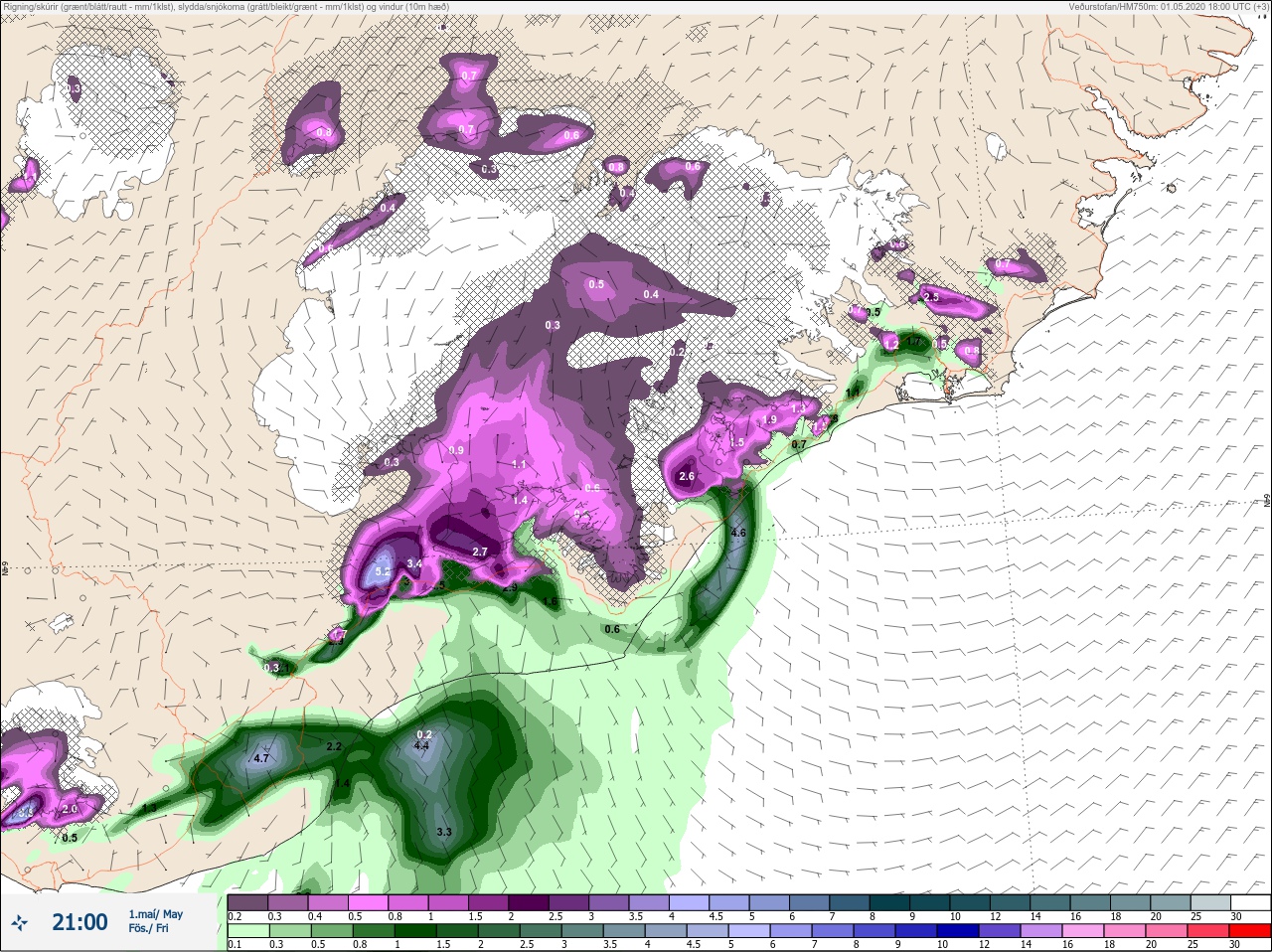Click the 'Fös./ Fri' weekday label
This screenshot has width=1272, height=952.
(x=148, y=929)
